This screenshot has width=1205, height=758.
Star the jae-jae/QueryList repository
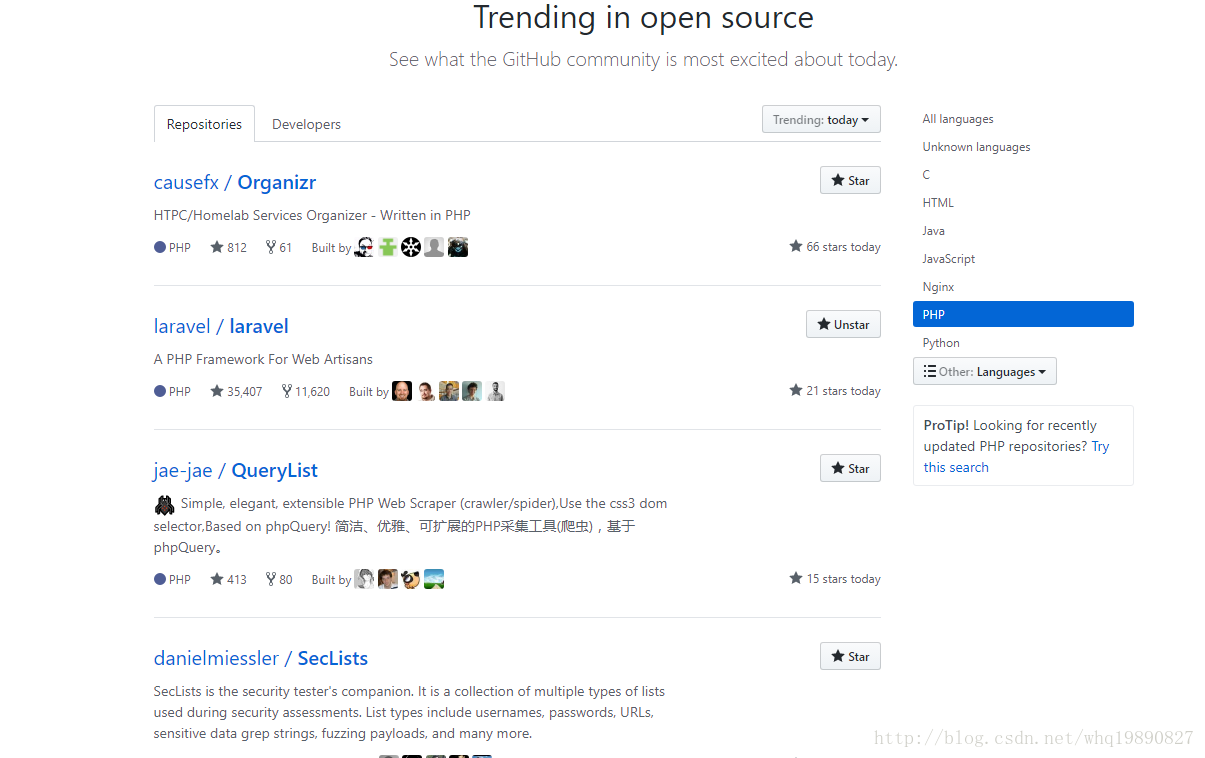(x=850, y=468)
